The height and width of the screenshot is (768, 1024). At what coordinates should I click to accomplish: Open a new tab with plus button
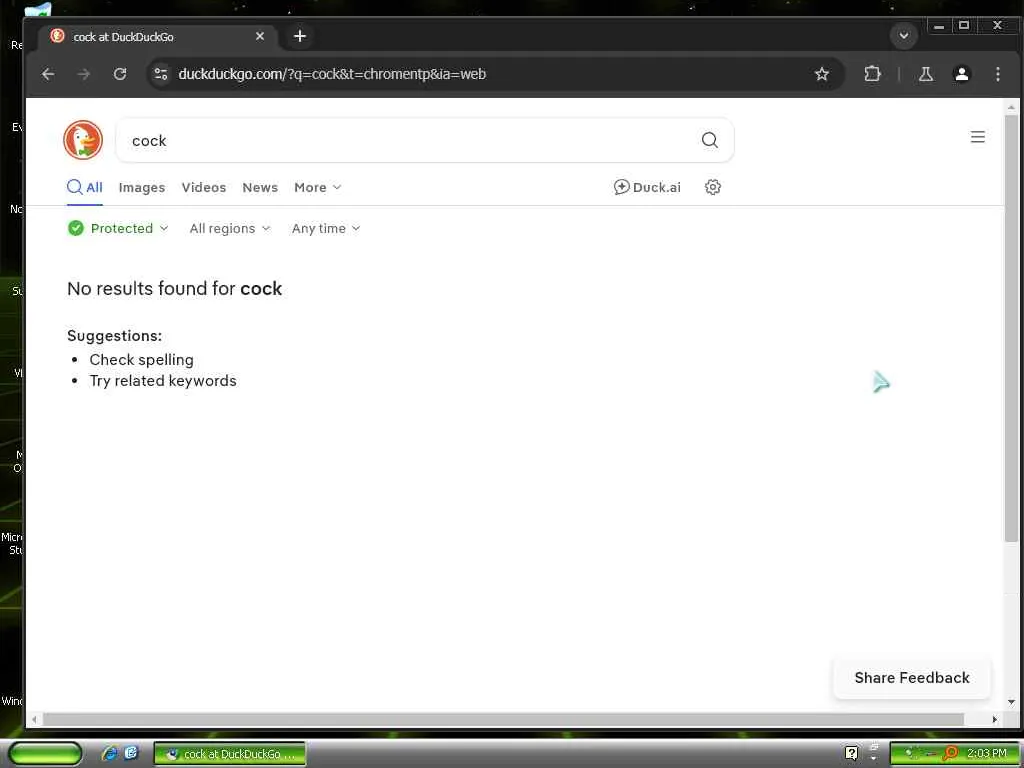pyautogui.click(x=300, y=36)
